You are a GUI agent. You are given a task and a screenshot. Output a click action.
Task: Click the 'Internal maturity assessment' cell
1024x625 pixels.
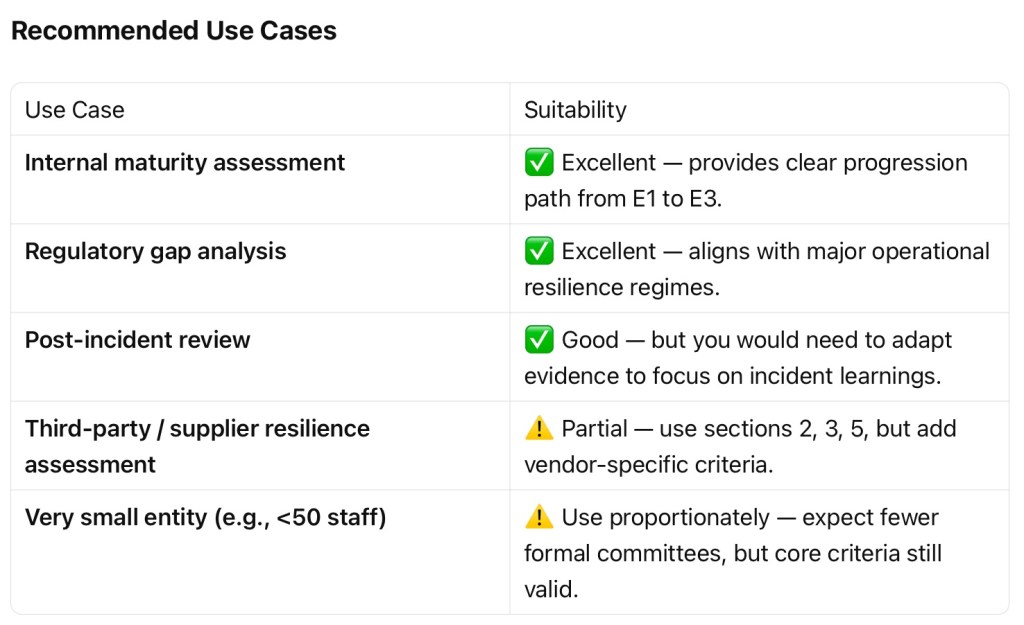pos(185,163)
